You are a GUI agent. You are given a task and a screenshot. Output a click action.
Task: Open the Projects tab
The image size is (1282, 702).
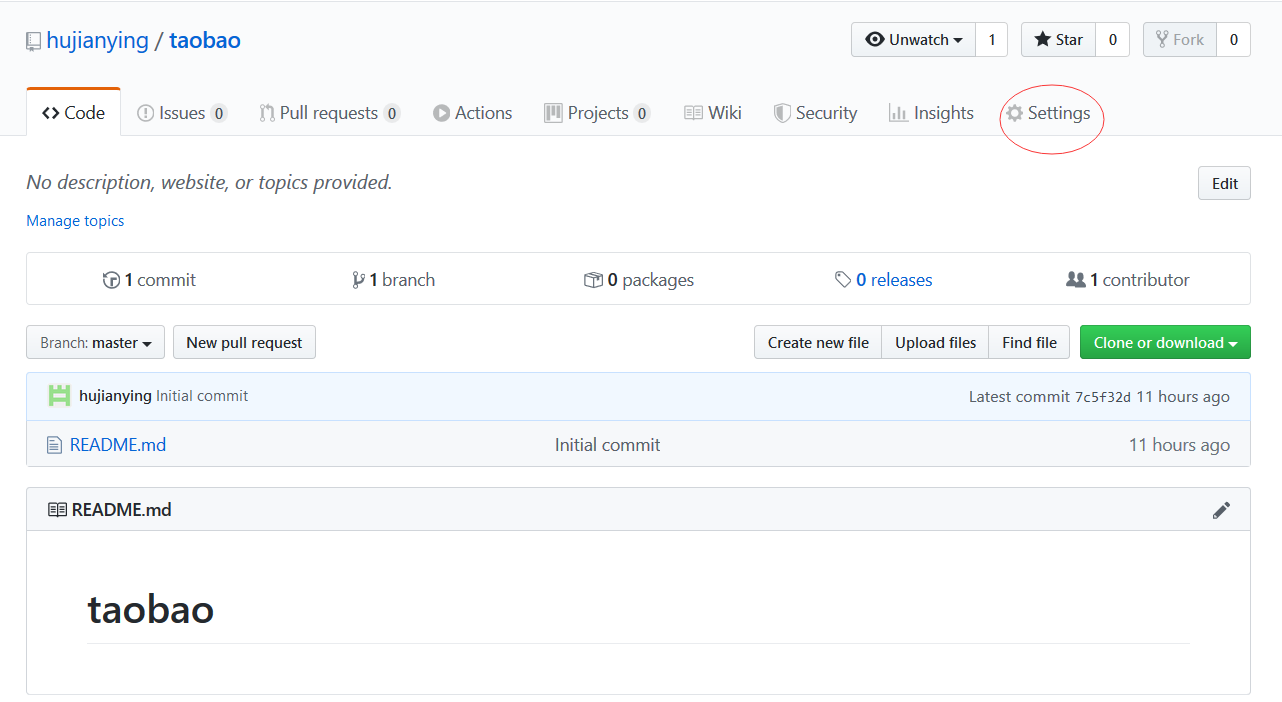597,113
